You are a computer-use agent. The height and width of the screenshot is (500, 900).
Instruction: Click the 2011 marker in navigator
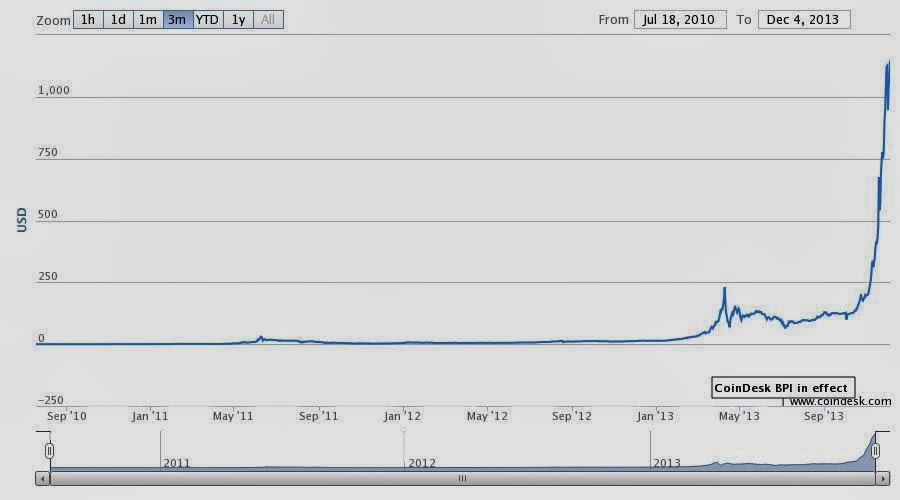click(x=176, y=463)
